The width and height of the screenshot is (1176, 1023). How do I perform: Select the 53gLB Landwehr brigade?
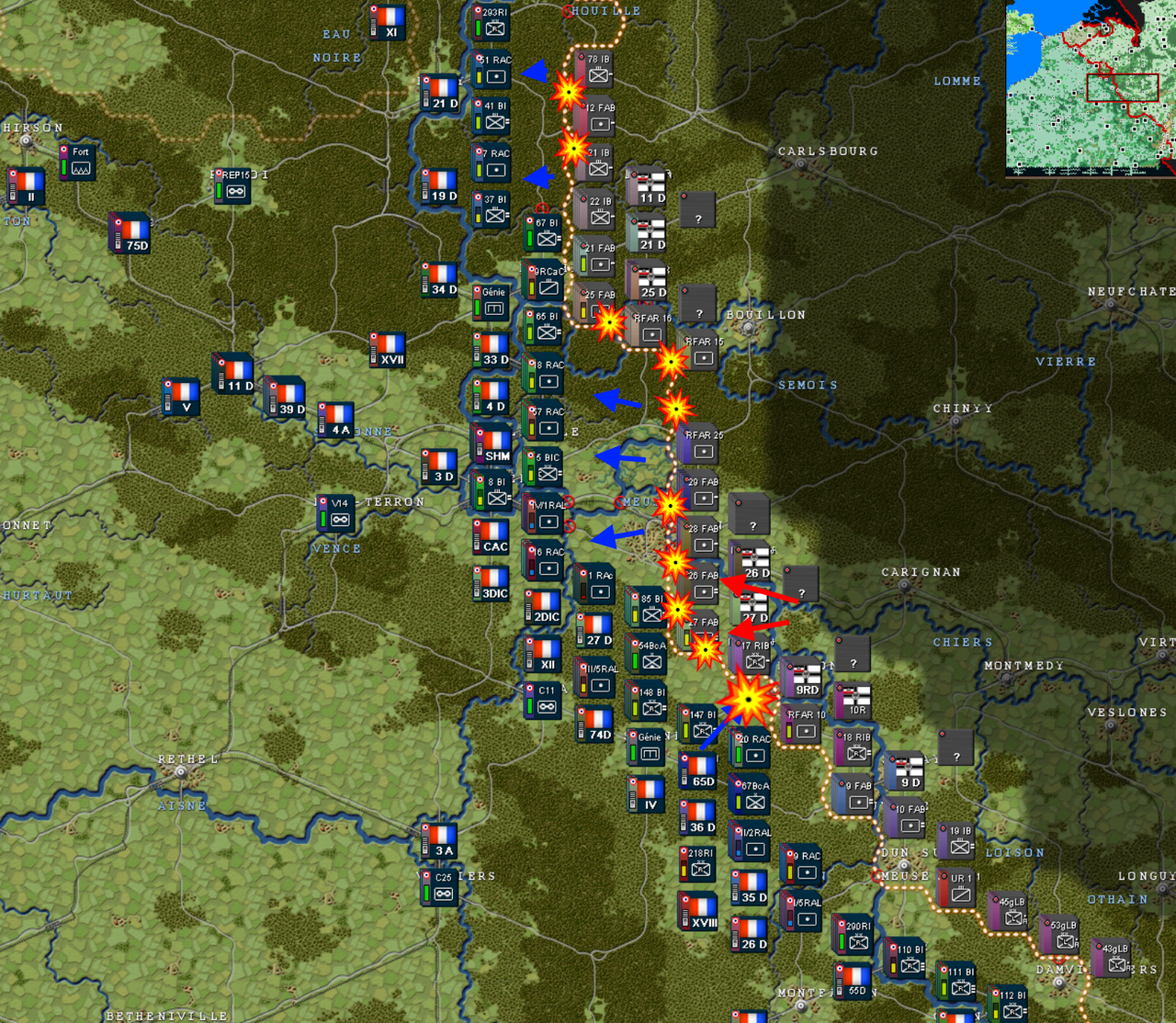pyautogui.click(x=1061, y=936)
